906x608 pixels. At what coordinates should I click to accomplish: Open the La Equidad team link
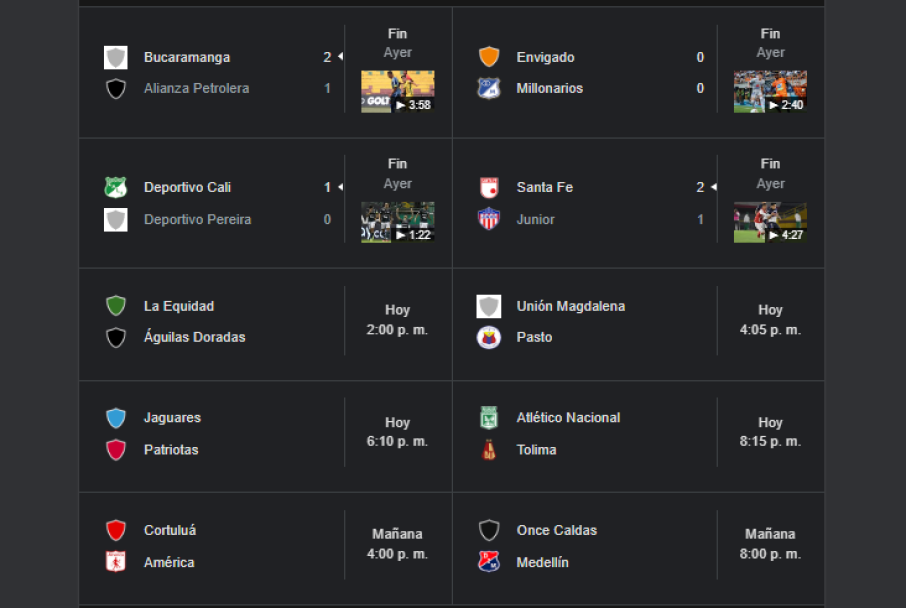coord(179,306)
